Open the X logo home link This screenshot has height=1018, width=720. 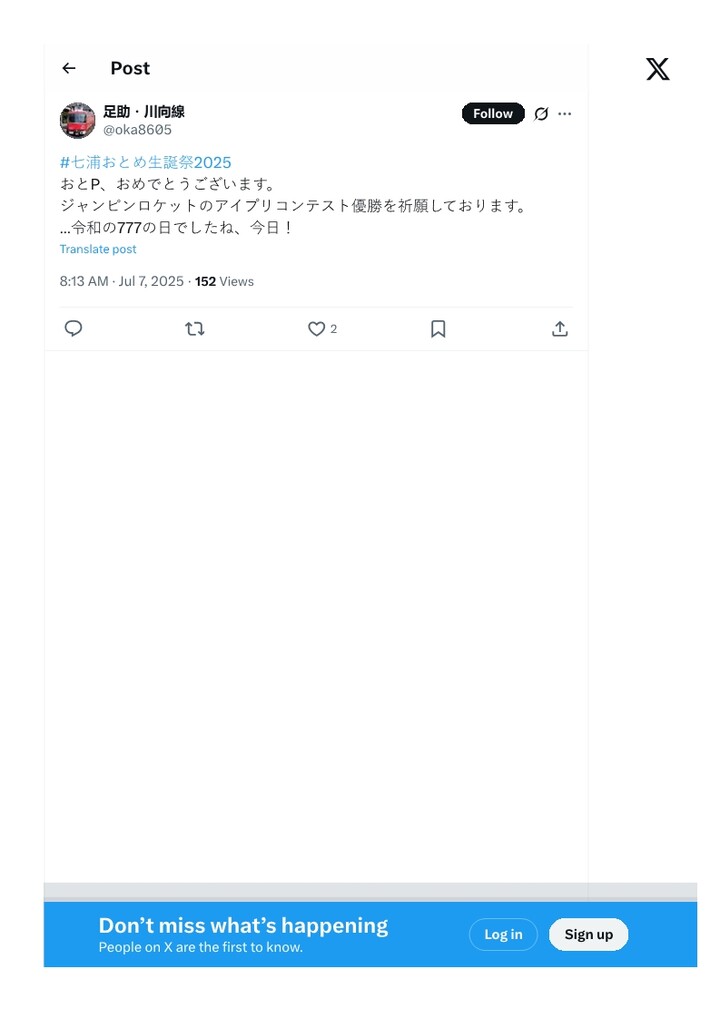pyautogui.click(x=657, y=69)
